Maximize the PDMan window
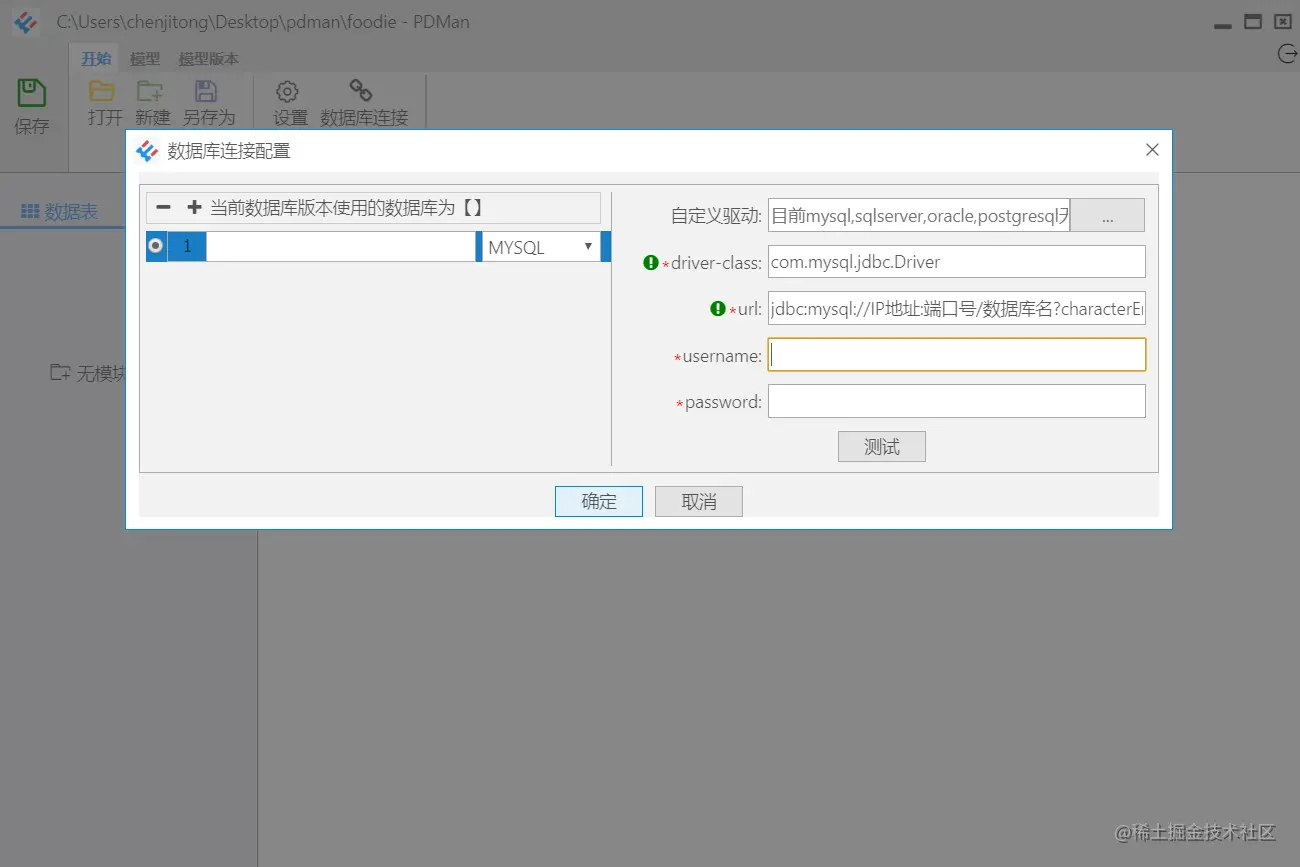 [x=1253, y=22]
